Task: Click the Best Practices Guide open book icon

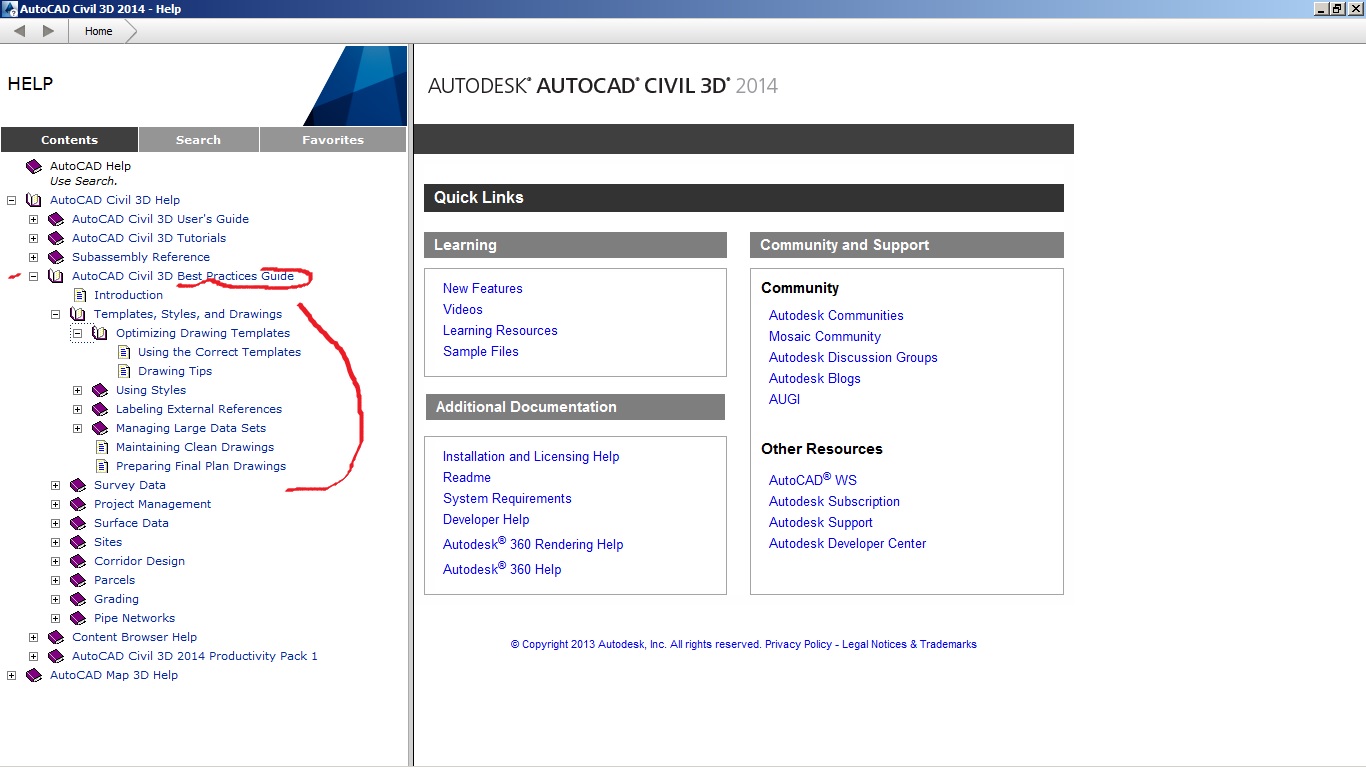Action: pyautogui.click(x=56, y=276)
